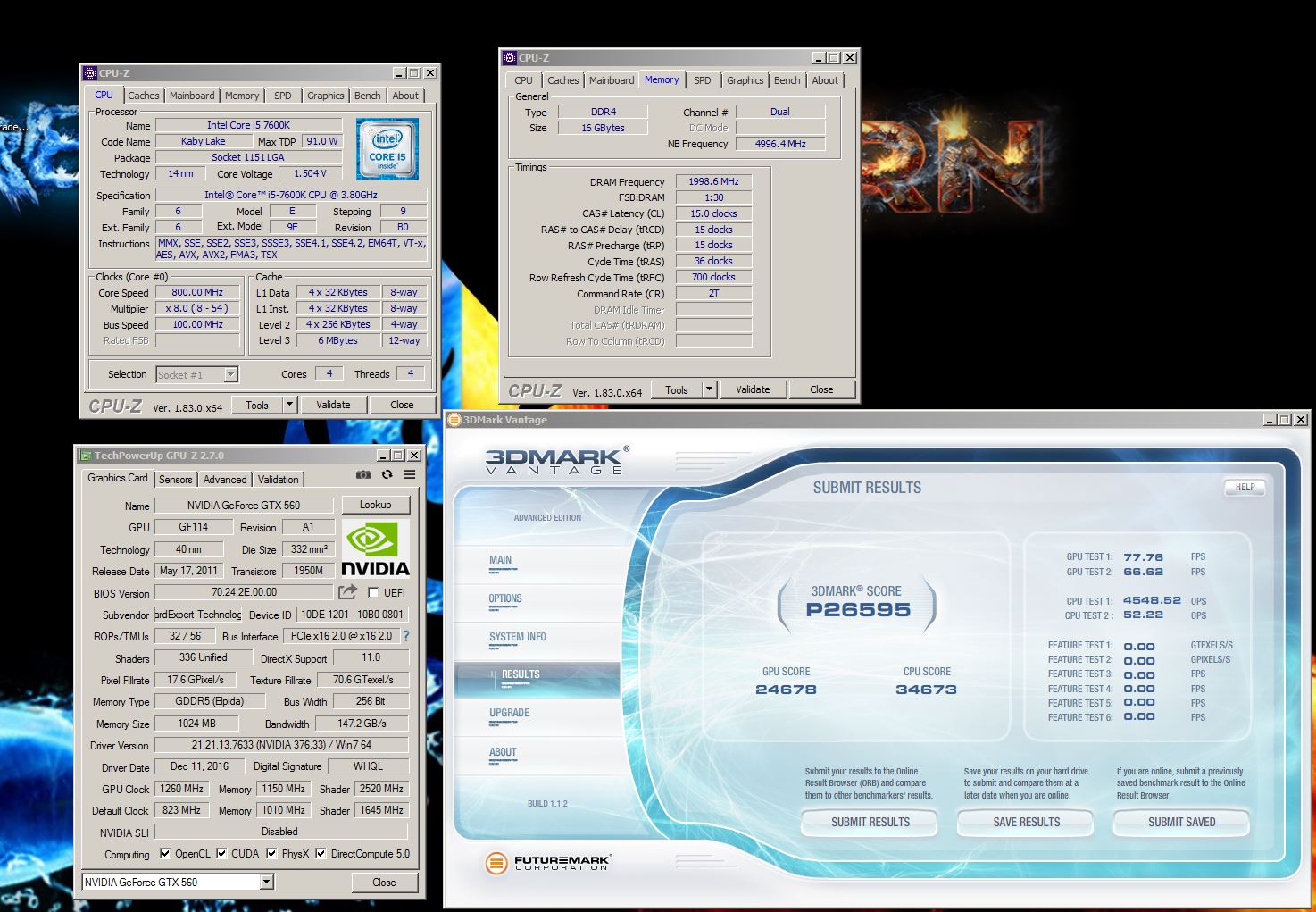Click Close button in Memory window
Viewport: 1316px width, 912px height.
coord(821,389)
